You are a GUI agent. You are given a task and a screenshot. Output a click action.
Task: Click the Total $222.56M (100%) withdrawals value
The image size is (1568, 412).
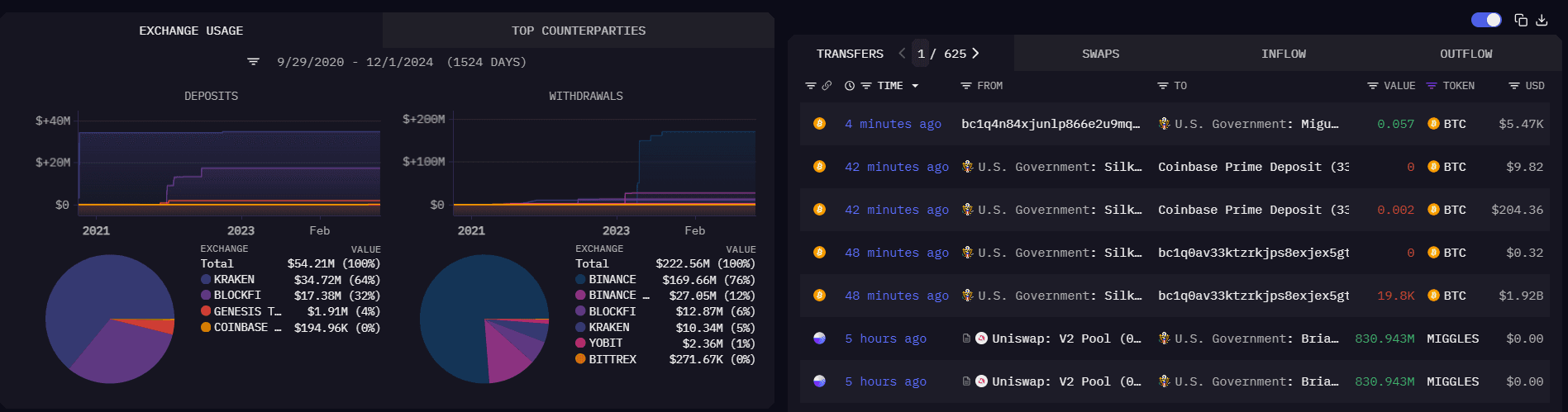(x=705, y=264)
